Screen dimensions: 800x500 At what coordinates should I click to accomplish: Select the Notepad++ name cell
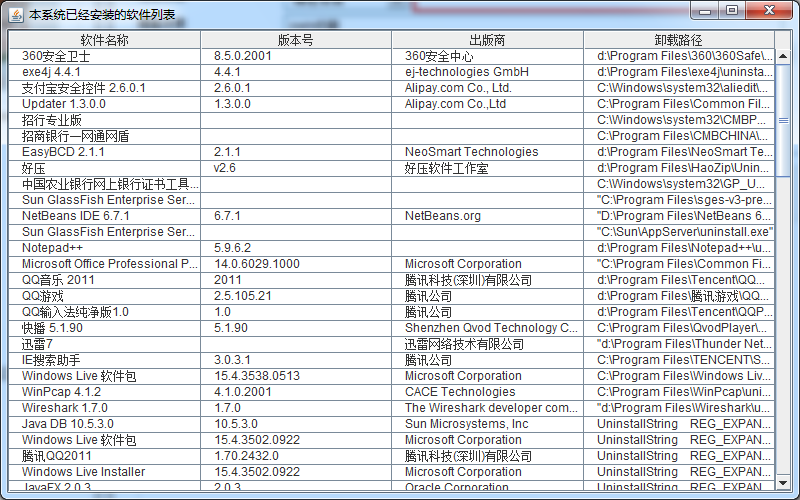105,248
